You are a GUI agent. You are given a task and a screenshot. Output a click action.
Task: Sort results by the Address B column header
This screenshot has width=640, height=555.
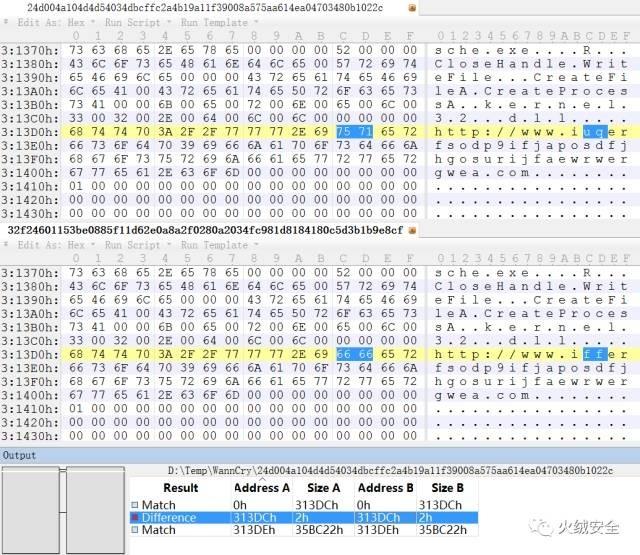point(385,488)
